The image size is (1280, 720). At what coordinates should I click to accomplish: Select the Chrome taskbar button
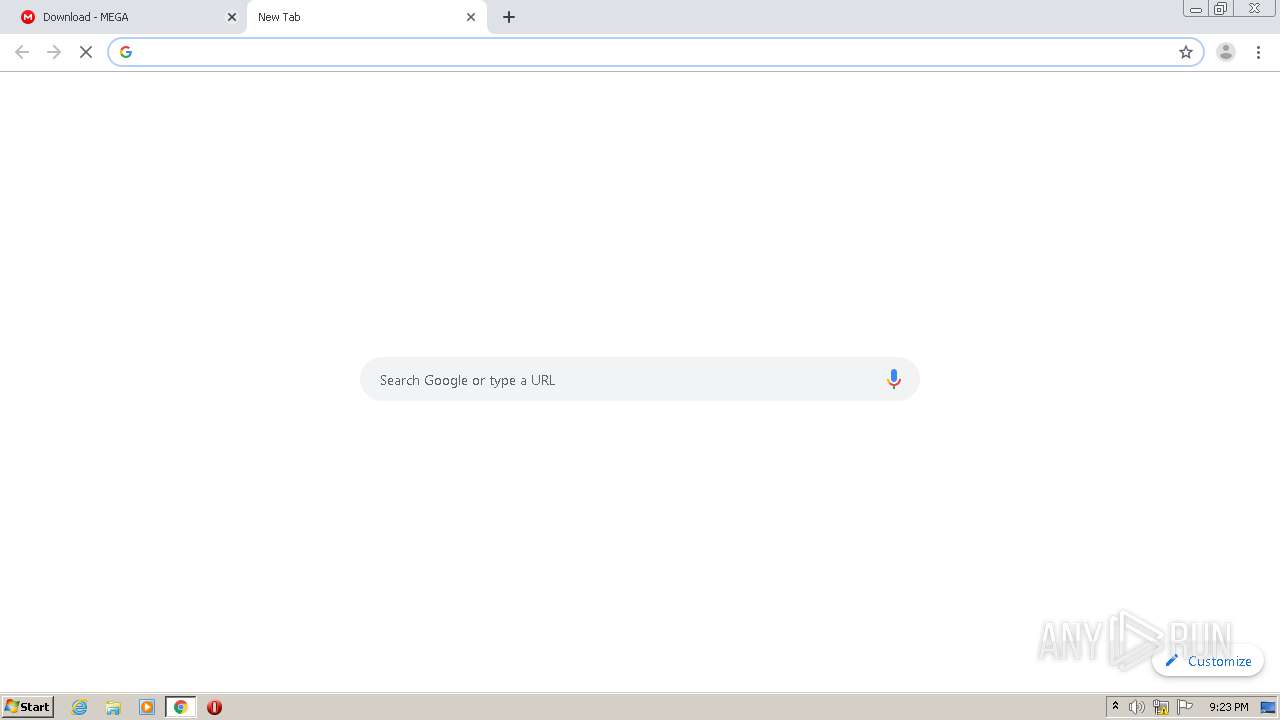coord(181,707)
